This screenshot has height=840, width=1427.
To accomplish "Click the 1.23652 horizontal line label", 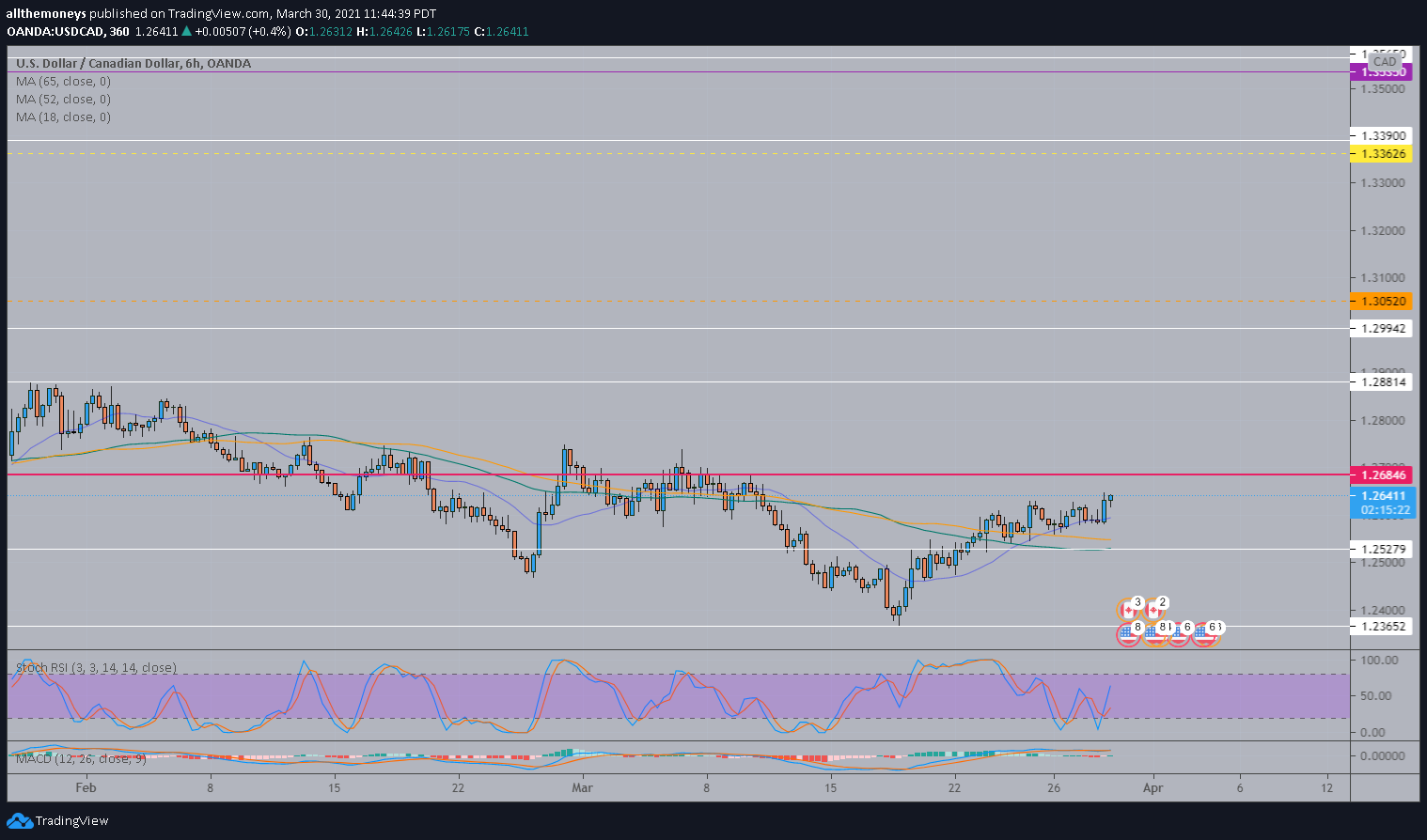I will tap(1383, 626).
